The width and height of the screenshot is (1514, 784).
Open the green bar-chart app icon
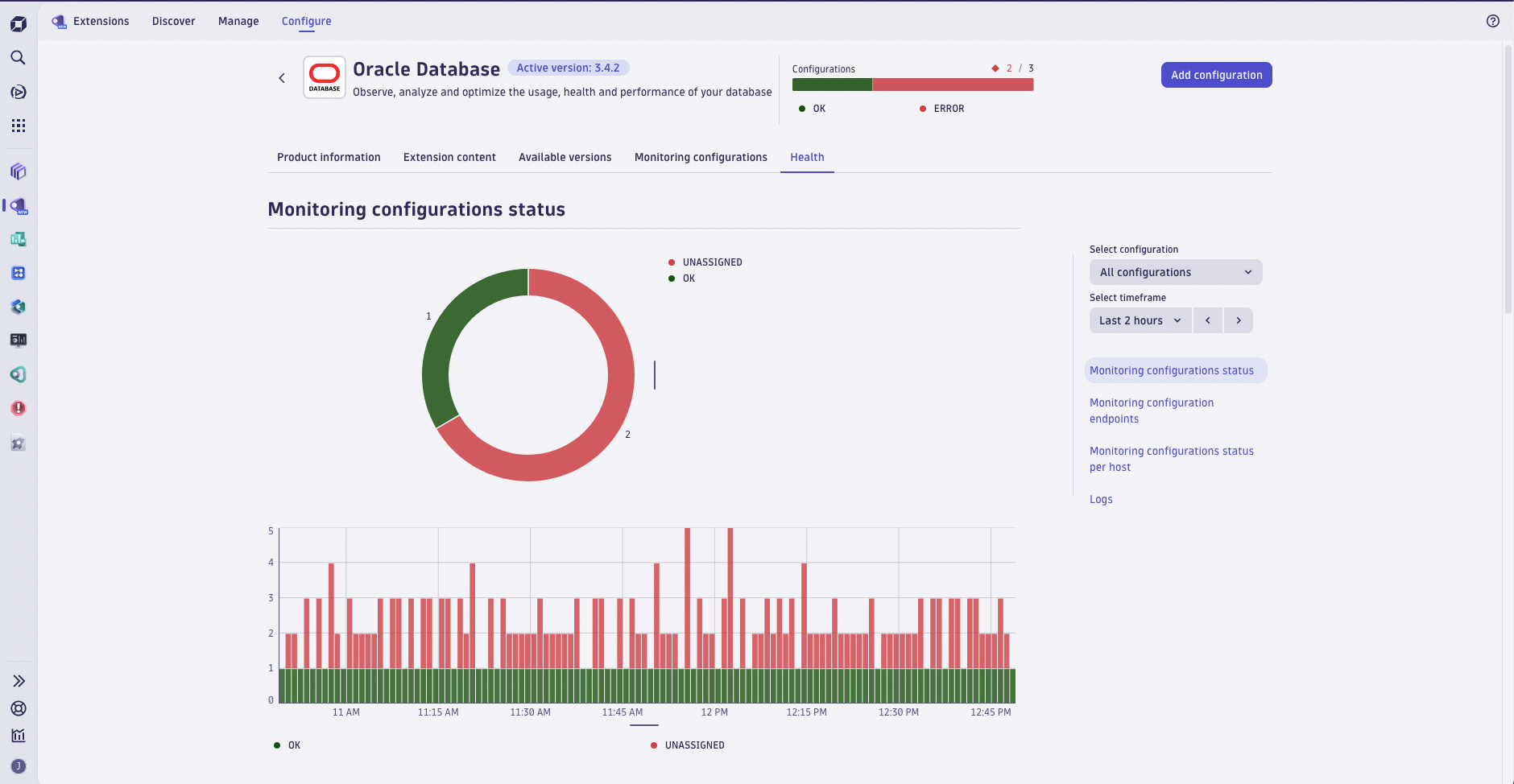[19, 239]
